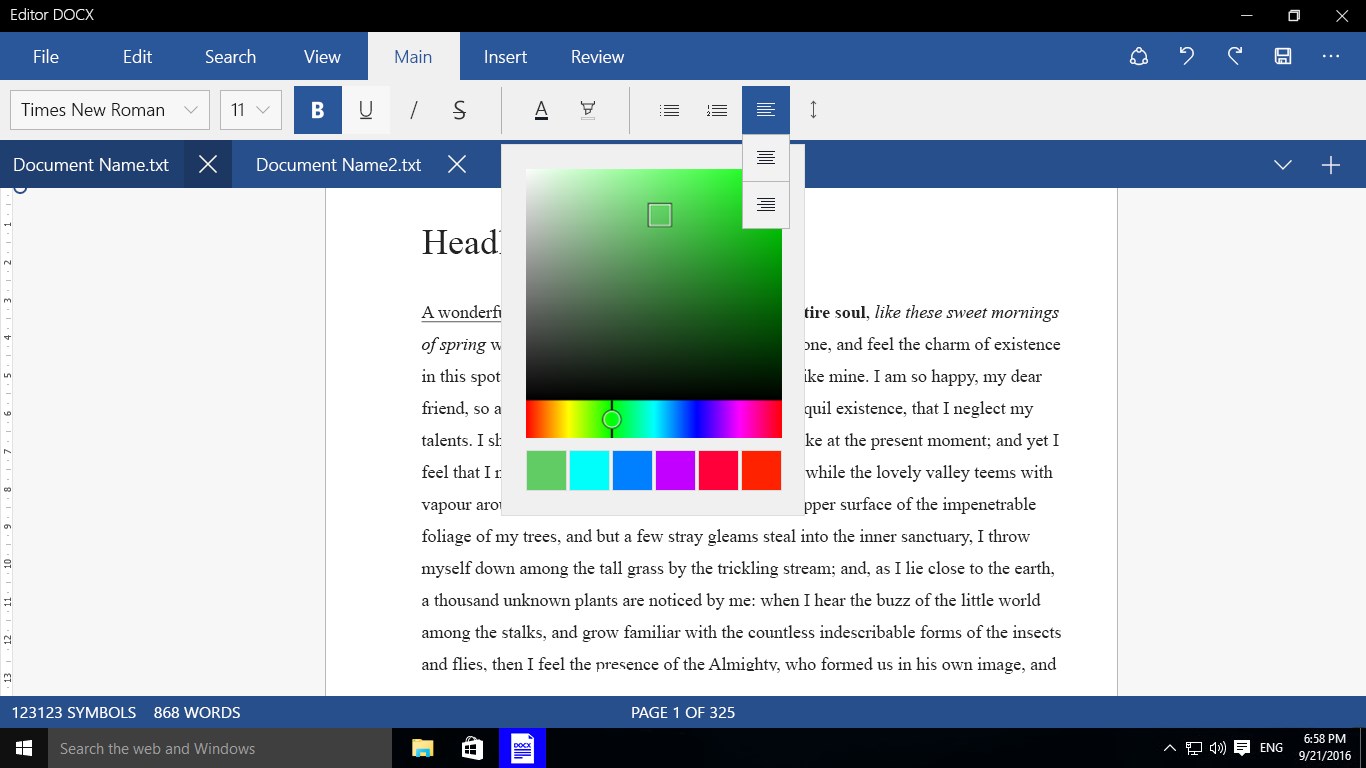The width and height of the screenshot is (1366, 768).
Task: Go to the Insert tab
Action: 505,57
